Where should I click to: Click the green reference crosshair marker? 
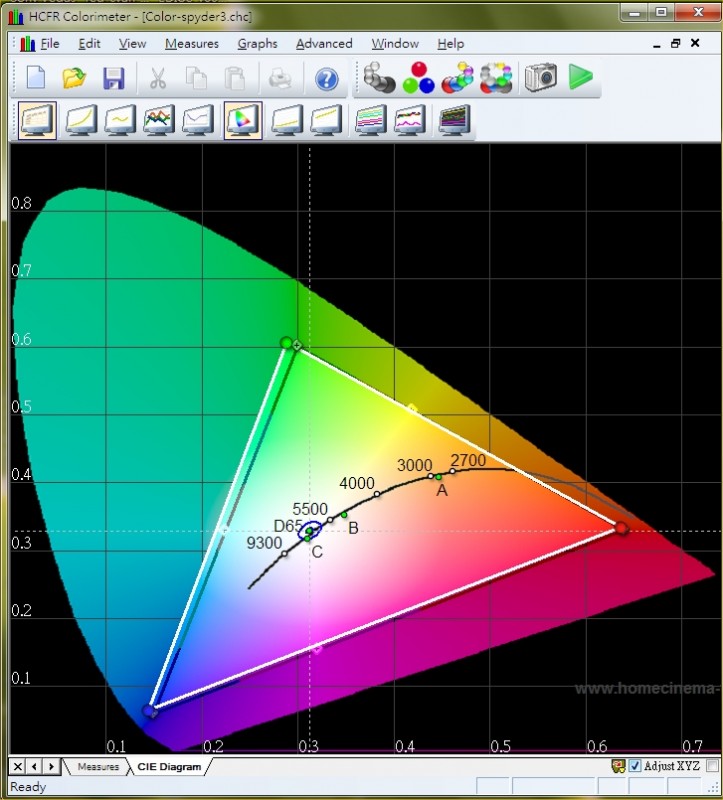click(296, 345)
